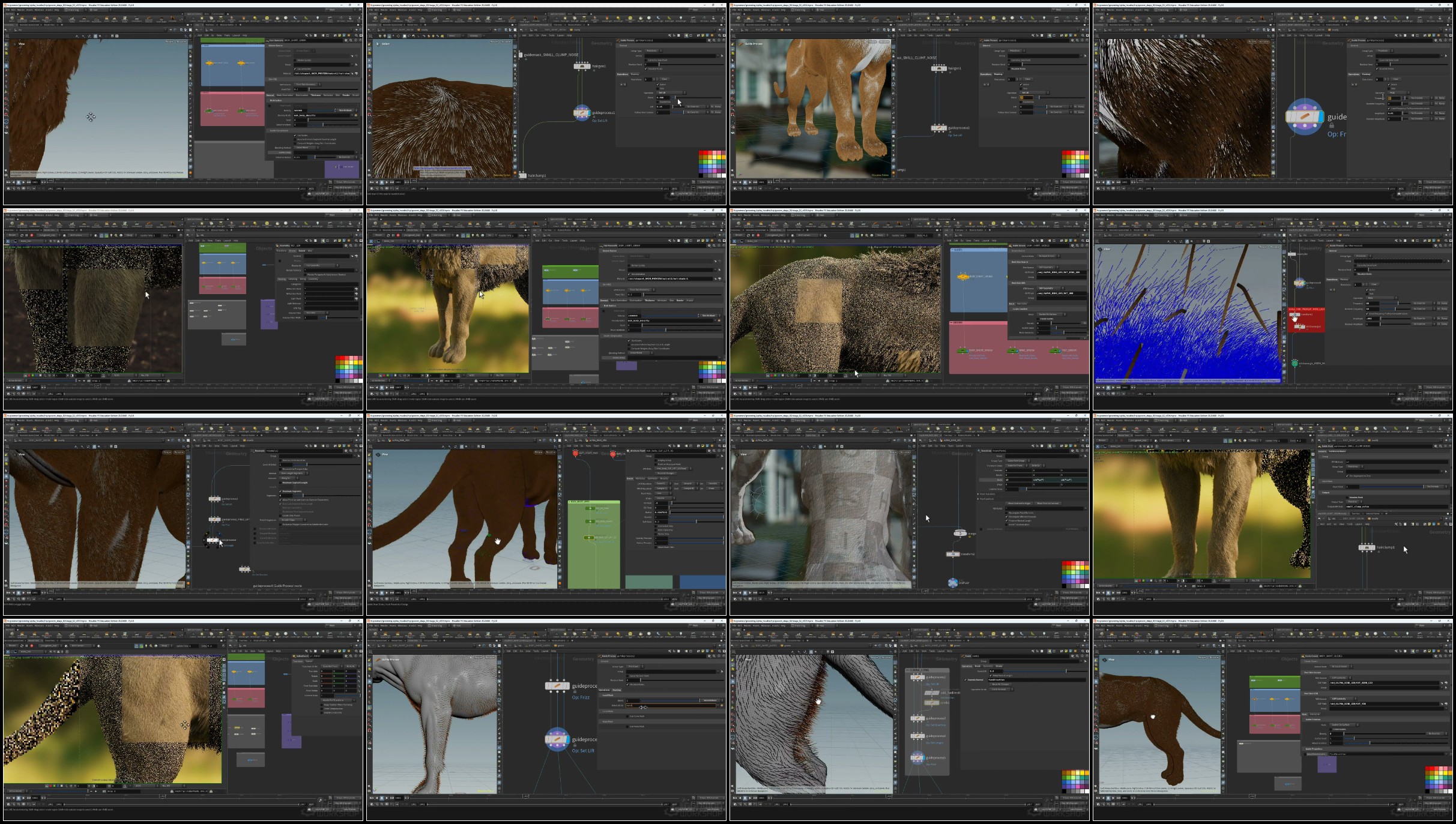
Task: Select the guideprocess3 node
Action: pyautogui.click(x=917, y=718)
